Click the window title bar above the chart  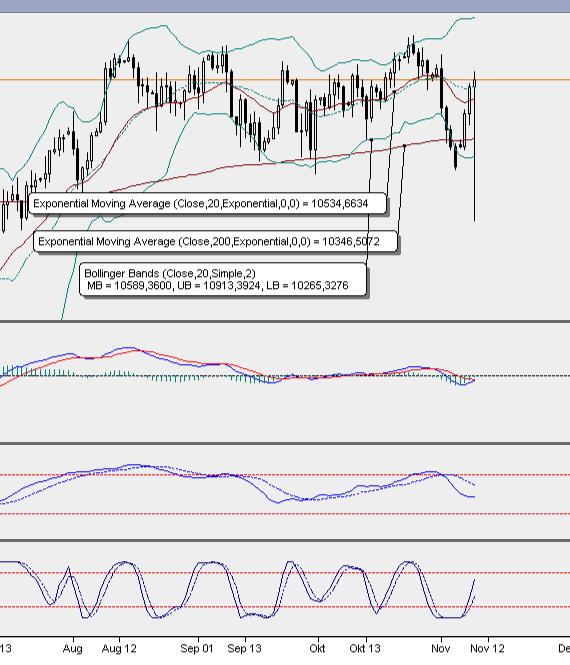click(x=285, y=6)
